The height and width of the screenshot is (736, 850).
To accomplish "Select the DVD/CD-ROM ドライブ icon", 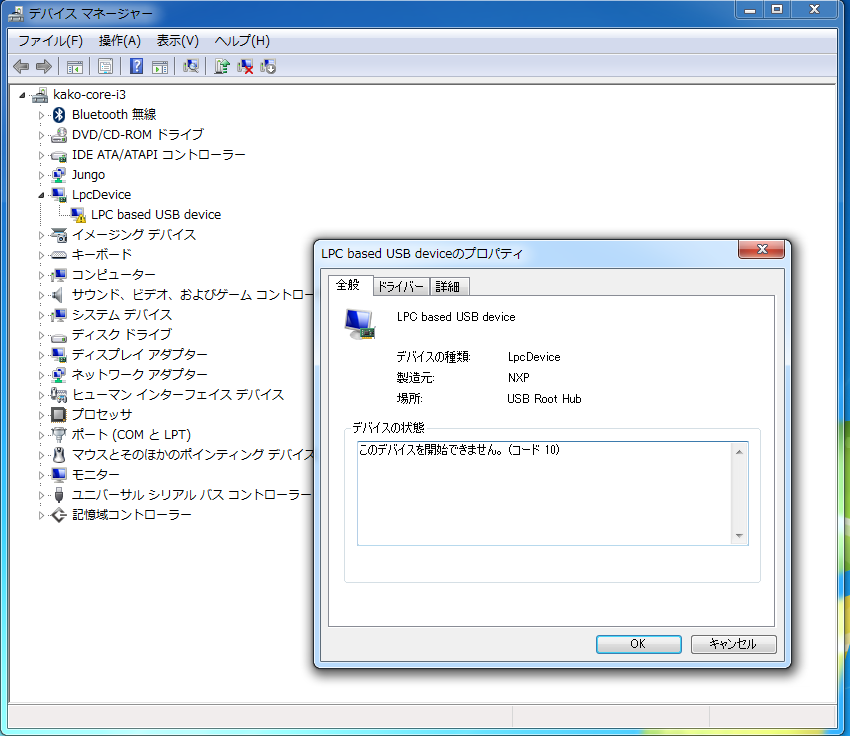I will pyautogui.click(x=59, y=134).
